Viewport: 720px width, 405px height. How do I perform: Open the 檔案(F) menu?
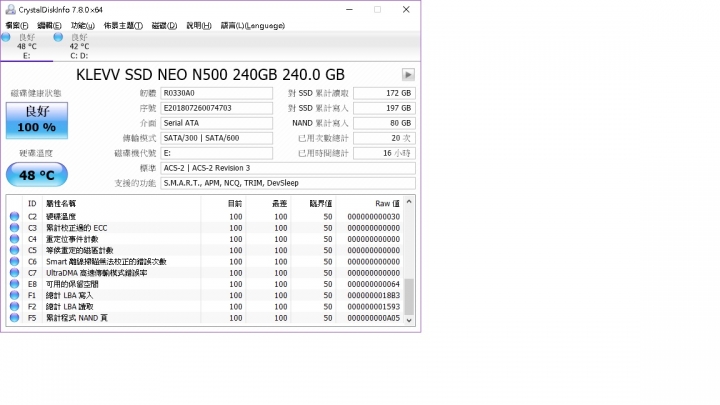(17, 26)
